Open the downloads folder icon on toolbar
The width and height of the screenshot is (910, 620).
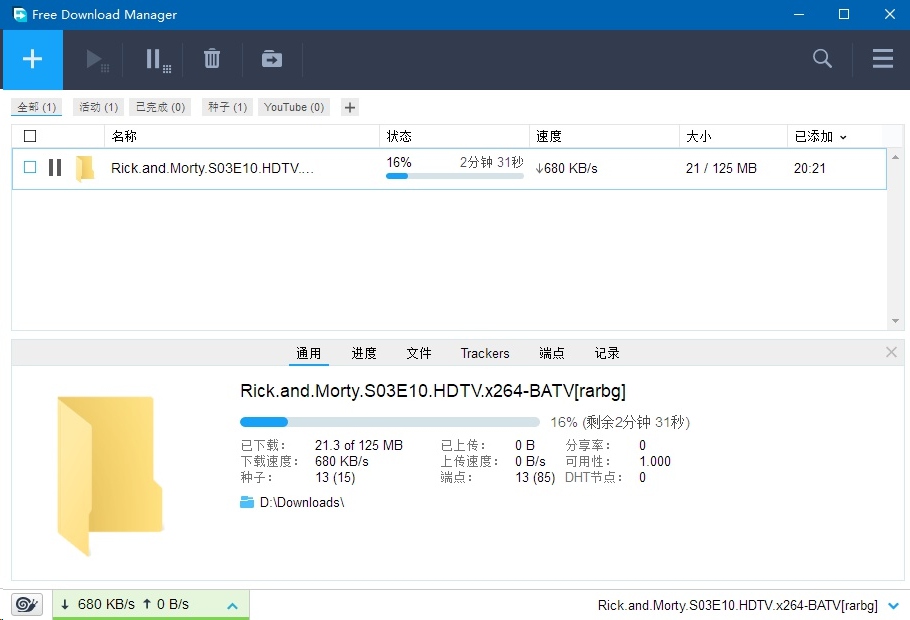click(271, 59)
